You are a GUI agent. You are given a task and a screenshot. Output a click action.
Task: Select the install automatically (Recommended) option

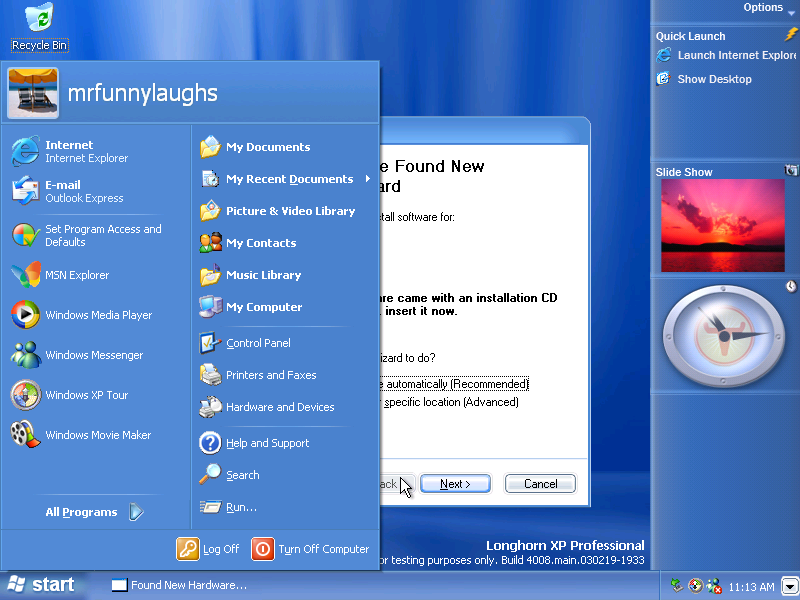(450, 384)
